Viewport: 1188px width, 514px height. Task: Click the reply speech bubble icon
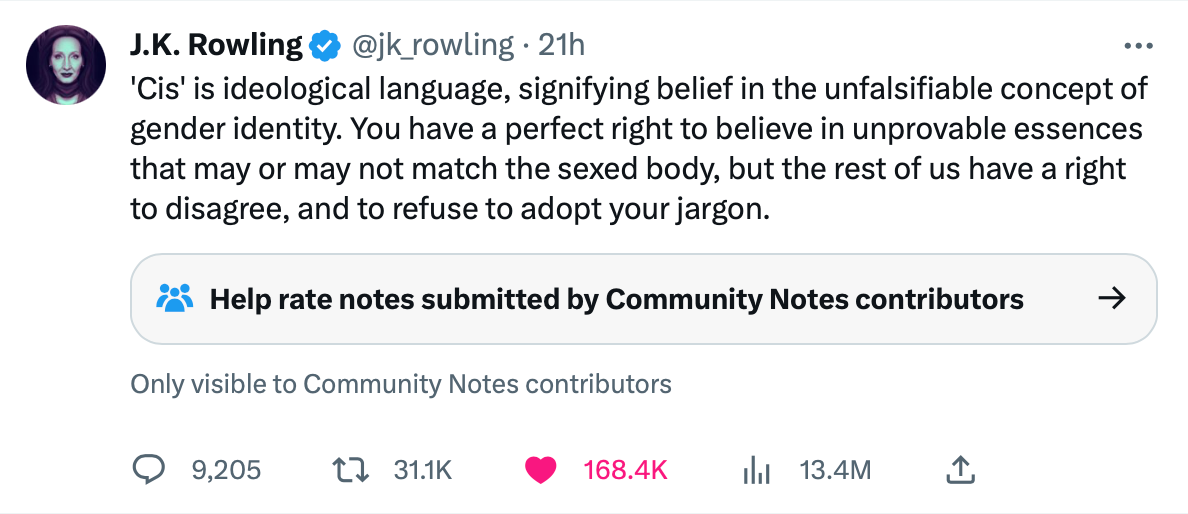[148, 470]
